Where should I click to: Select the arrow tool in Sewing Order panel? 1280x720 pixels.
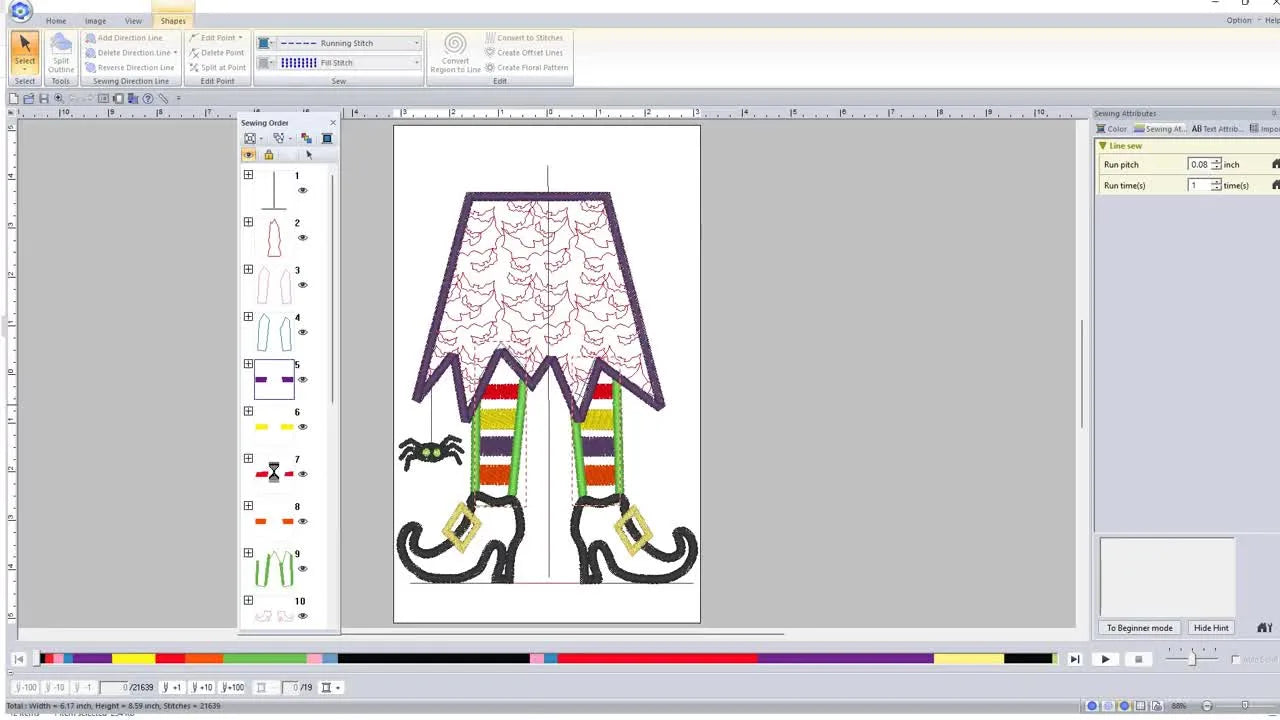307,154
